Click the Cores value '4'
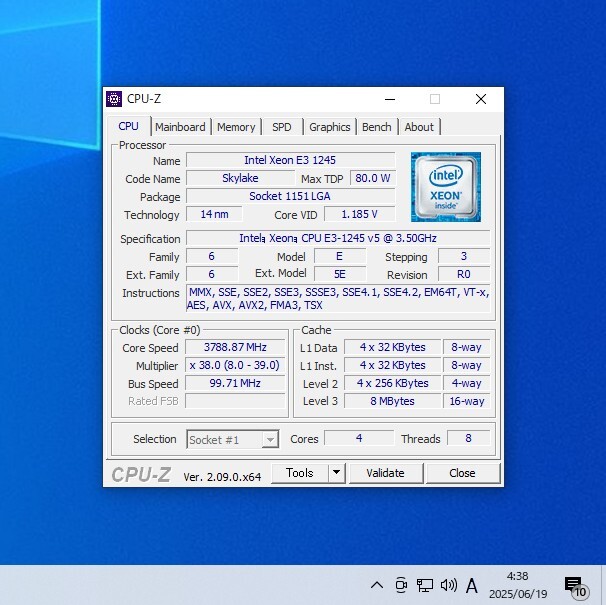The height and width of the screenshot is (605, 606). tap(359, 438)
